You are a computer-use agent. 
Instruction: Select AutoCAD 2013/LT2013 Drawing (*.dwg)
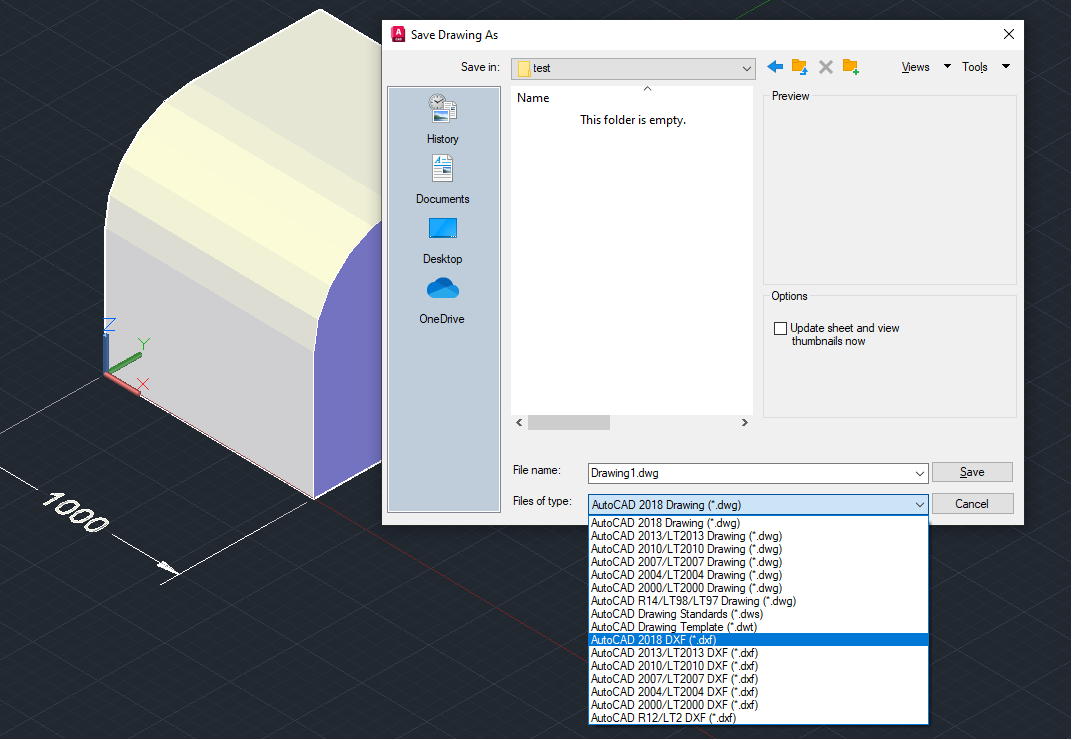coord(758,536)
